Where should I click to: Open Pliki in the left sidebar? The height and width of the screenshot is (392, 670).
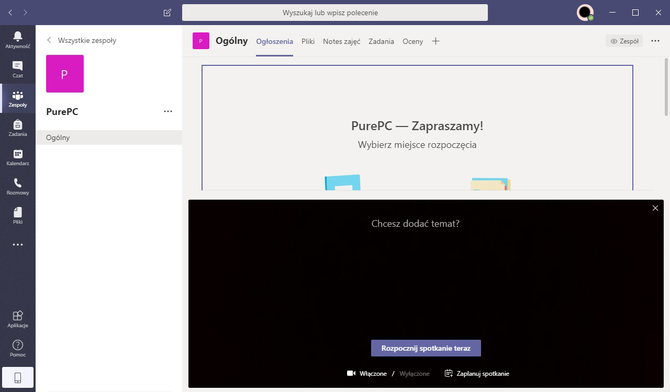(x=18, y=216)
